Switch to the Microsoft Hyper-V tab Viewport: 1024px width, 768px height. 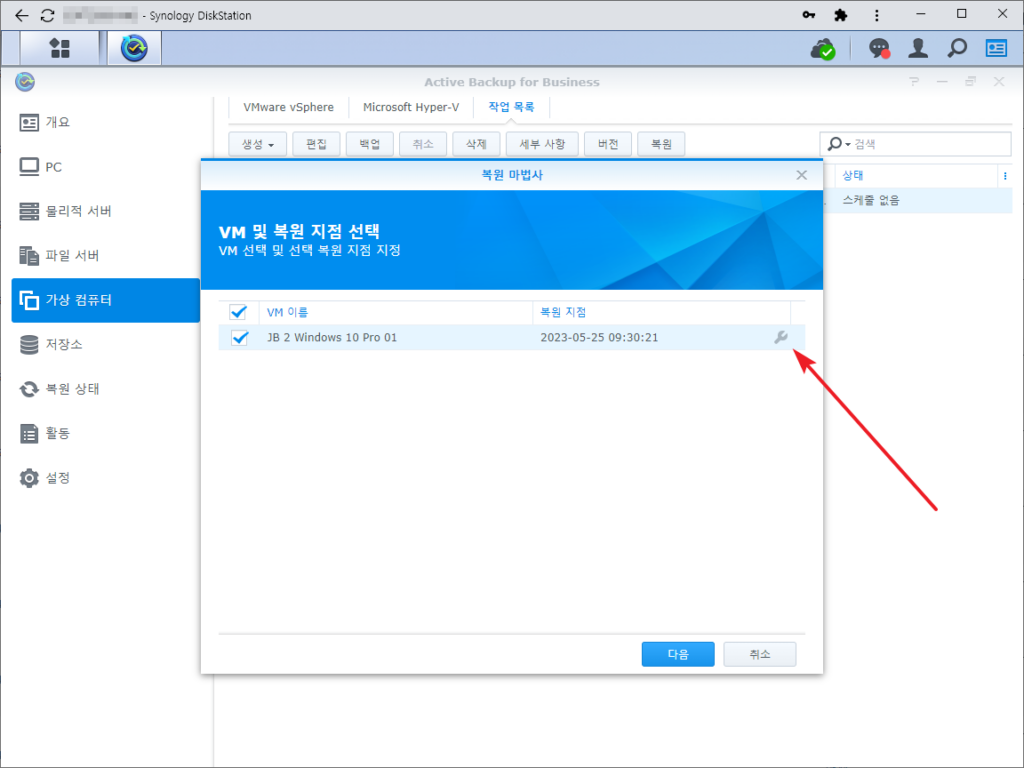click(x=411, y=107)
